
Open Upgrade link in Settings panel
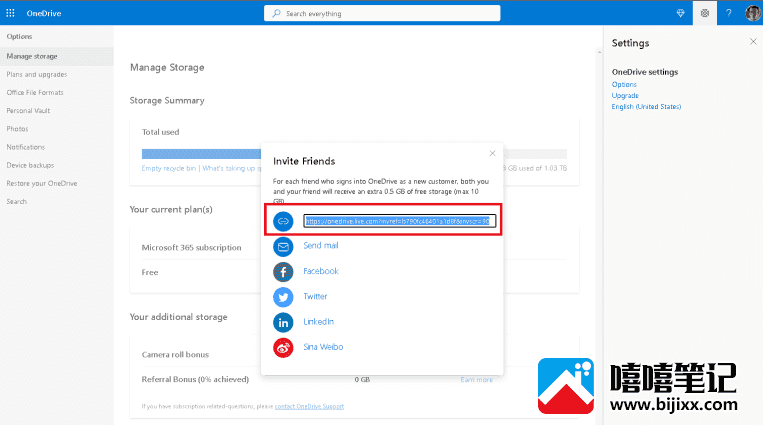625,95
